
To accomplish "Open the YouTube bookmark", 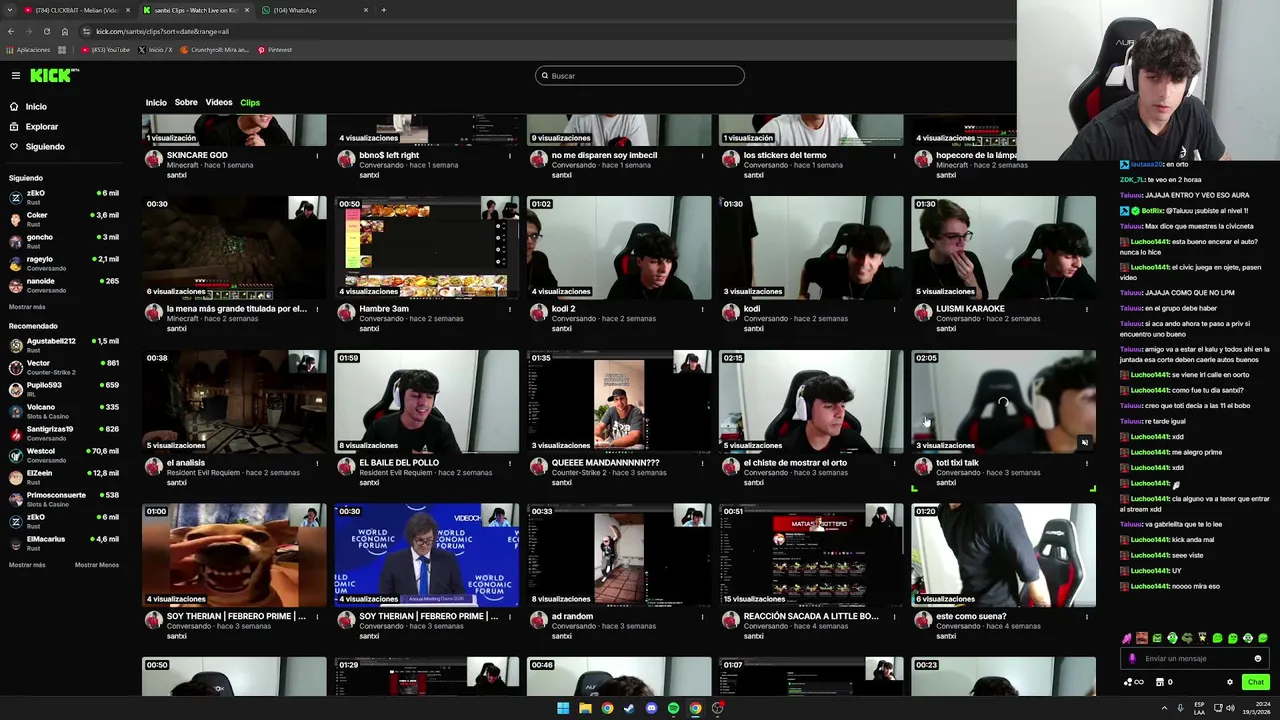I will pos(106,50).
